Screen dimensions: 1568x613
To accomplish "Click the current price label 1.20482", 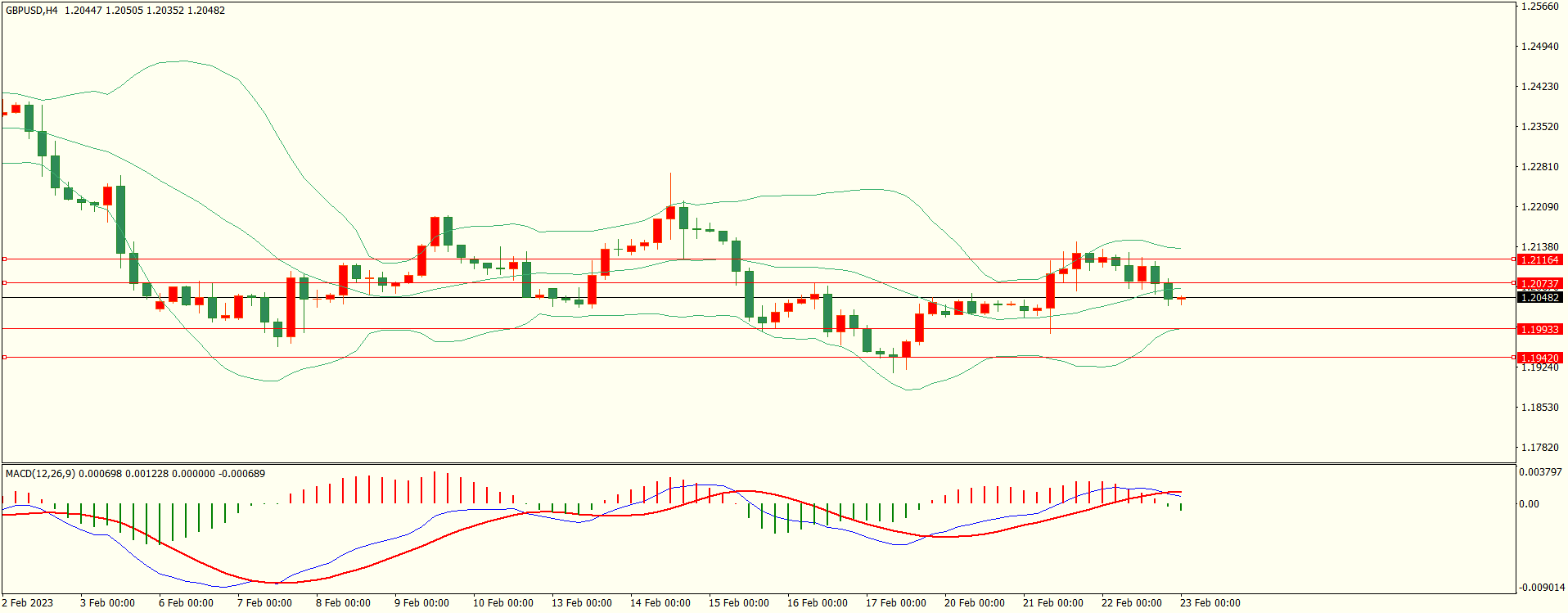I will pyautogui.click(x=1539, y=297).
